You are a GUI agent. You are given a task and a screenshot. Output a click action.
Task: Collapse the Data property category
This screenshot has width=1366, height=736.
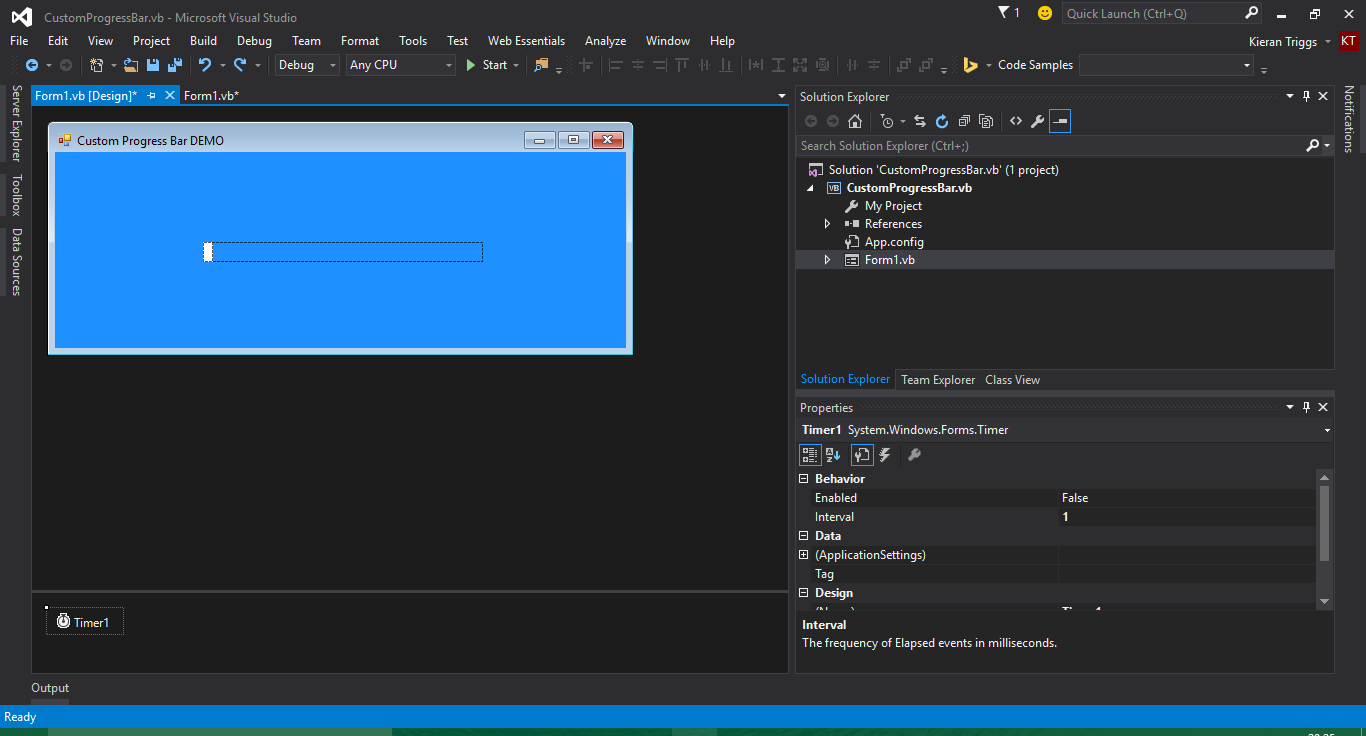tap(804, 536)
